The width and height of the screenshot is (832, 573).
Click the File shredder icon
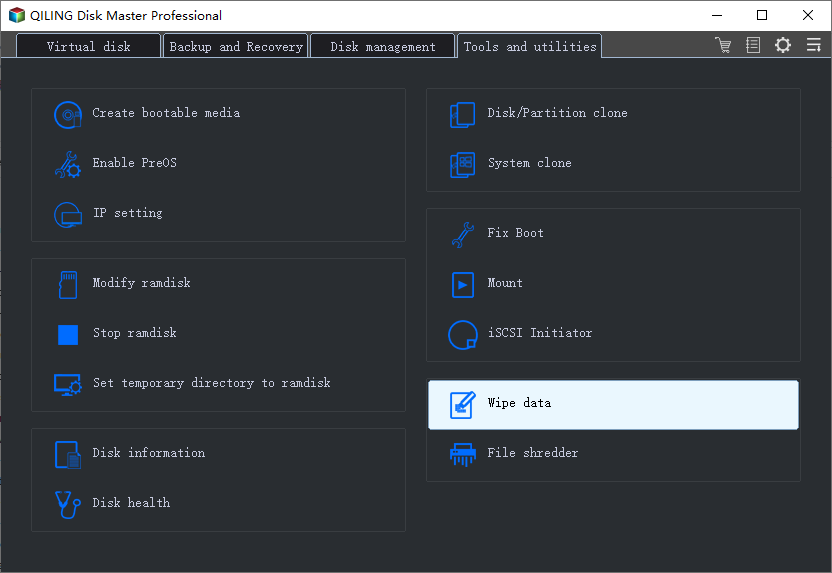(463, 455)
